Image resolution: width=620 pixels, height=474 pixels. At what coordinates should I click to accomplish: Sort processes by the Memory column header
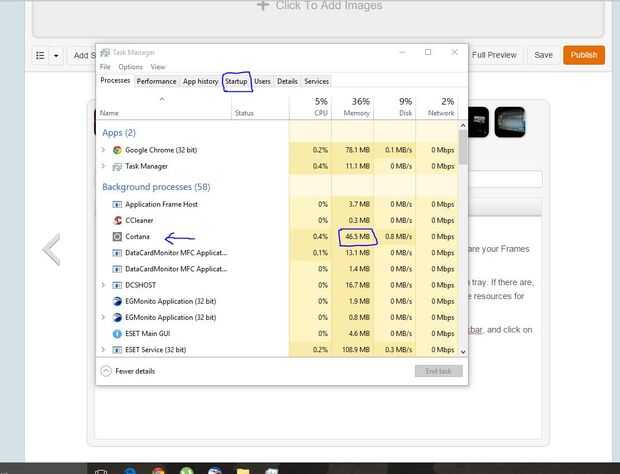[353, 107]
